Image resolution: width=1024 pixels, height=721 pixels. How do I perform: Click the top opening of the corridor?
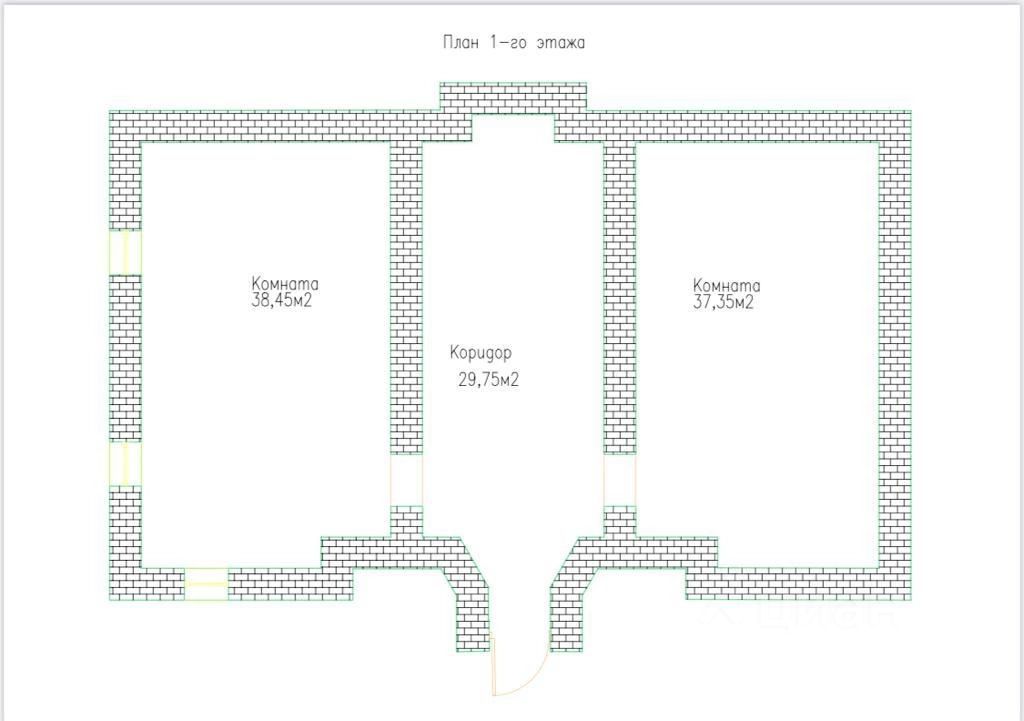513,128
